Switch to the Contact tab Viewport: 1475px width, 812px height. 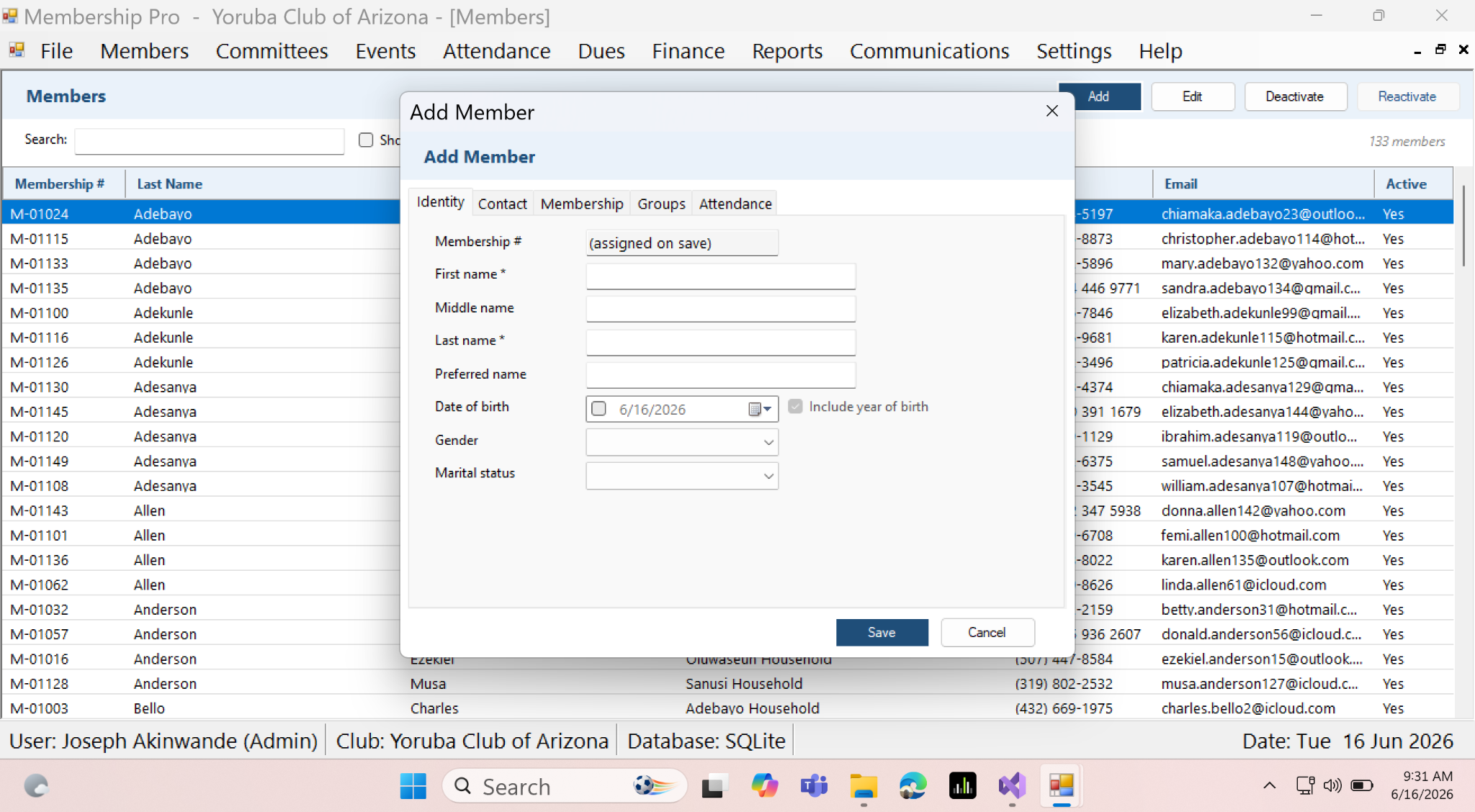pos(503,204)
